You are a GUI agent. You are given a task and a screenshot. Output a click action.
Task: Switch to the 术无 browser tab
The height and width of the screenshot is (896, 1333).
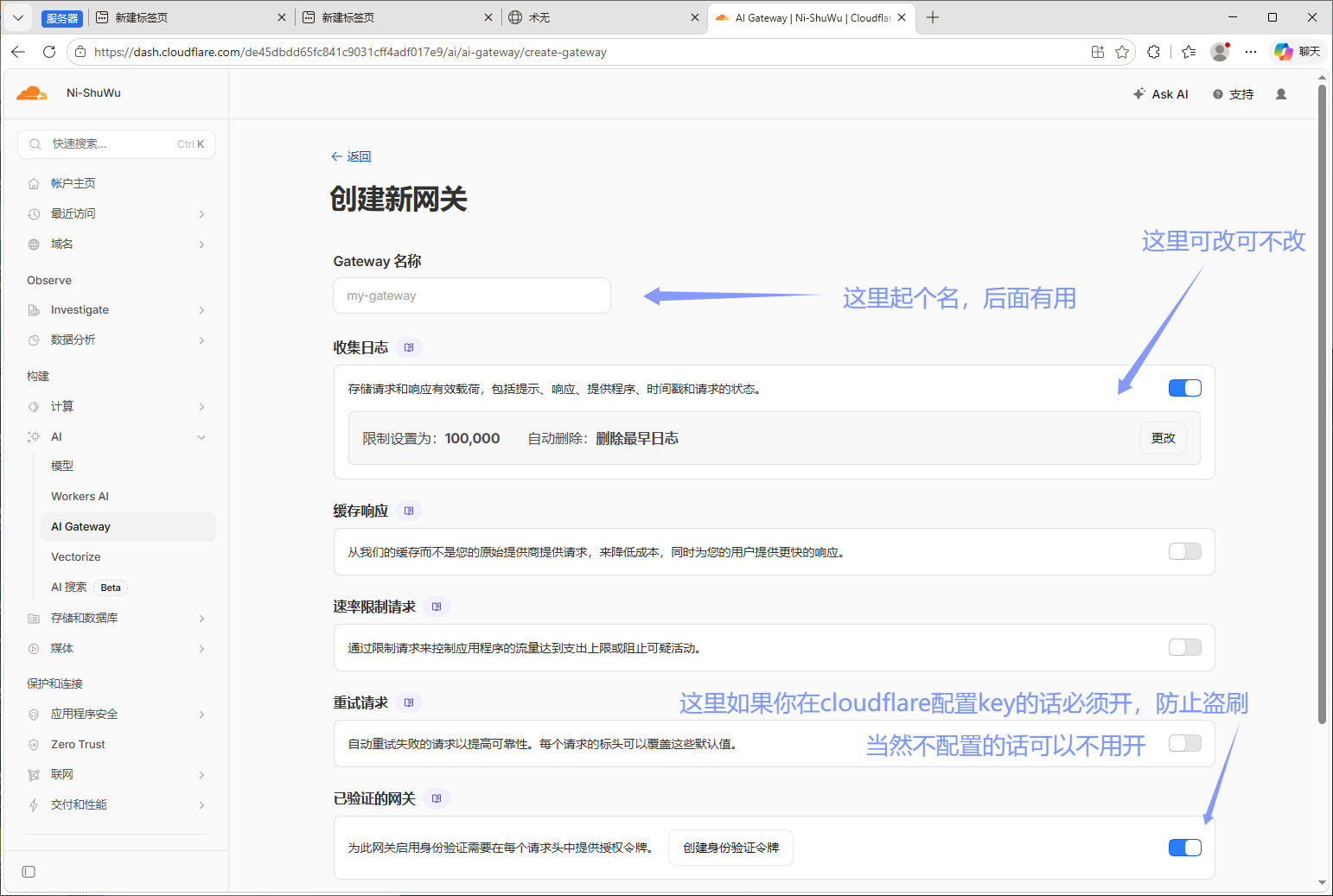603,17
